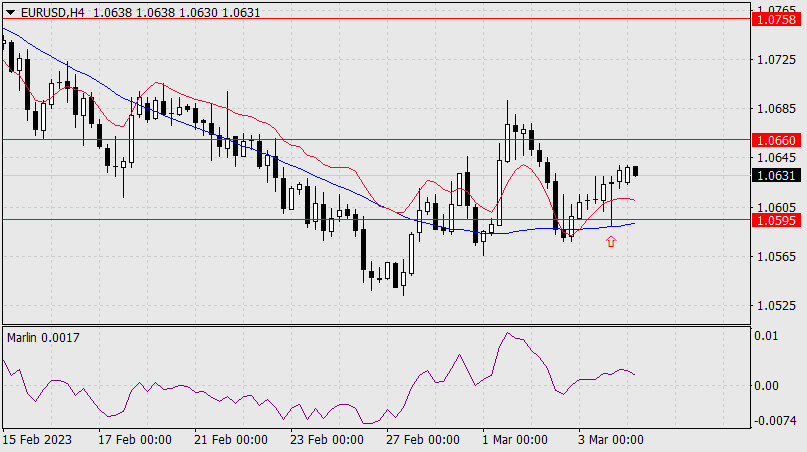Image resolution: width=807 pixels, height=452 pixels.
Task: Click the red horizontal line at 1.0595
Action: point(377,220)
